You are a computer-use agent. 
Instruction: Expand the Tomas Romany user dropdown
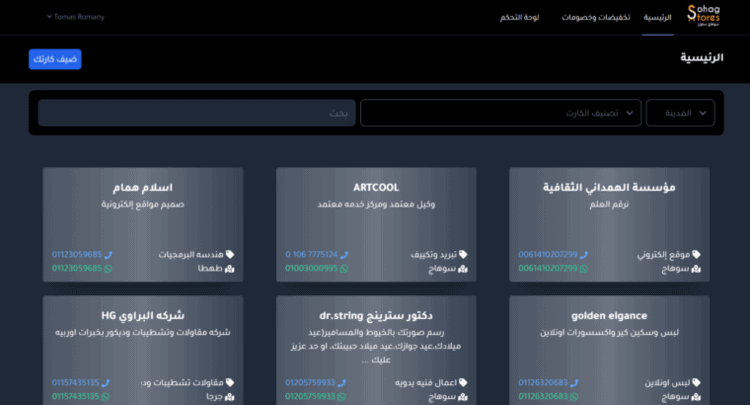coord(75,17)
